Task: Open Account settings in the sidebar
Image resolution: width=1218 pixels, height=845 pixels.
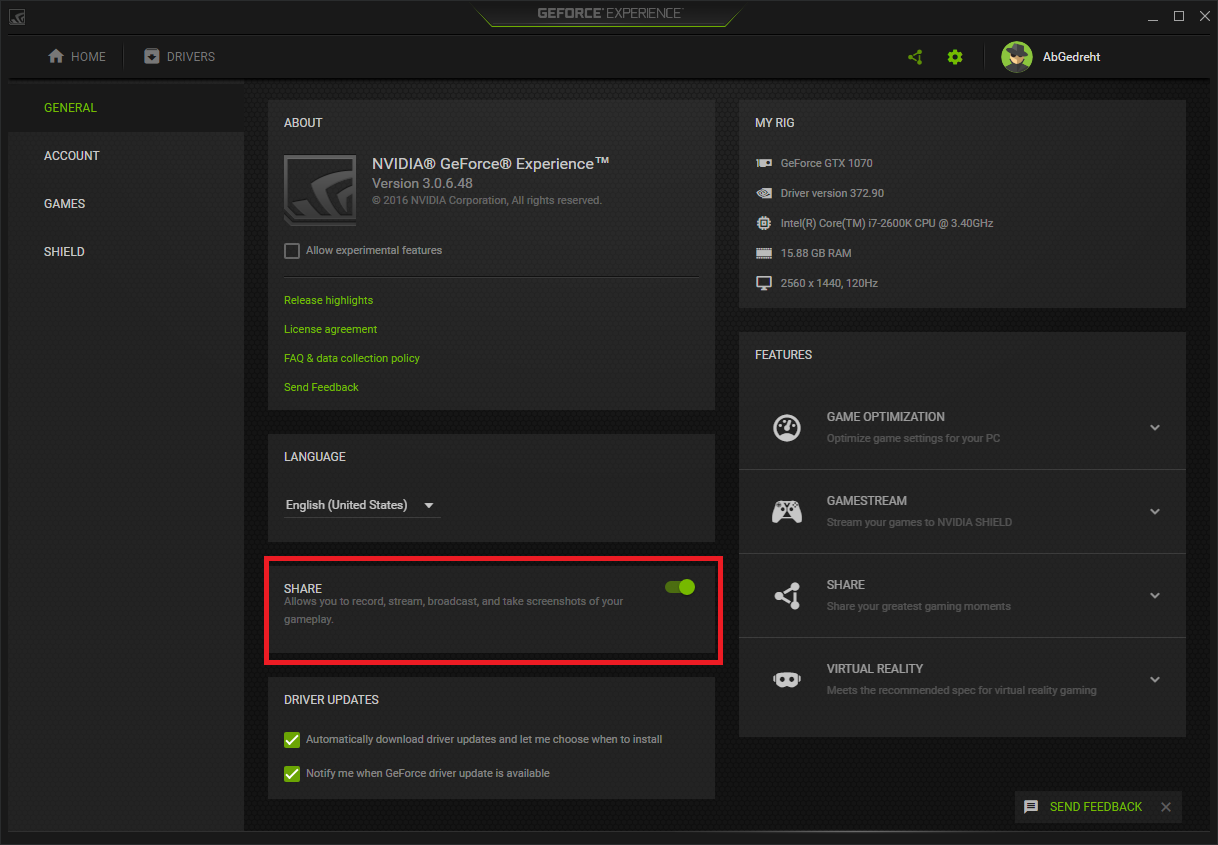Action: click(126, 156)
